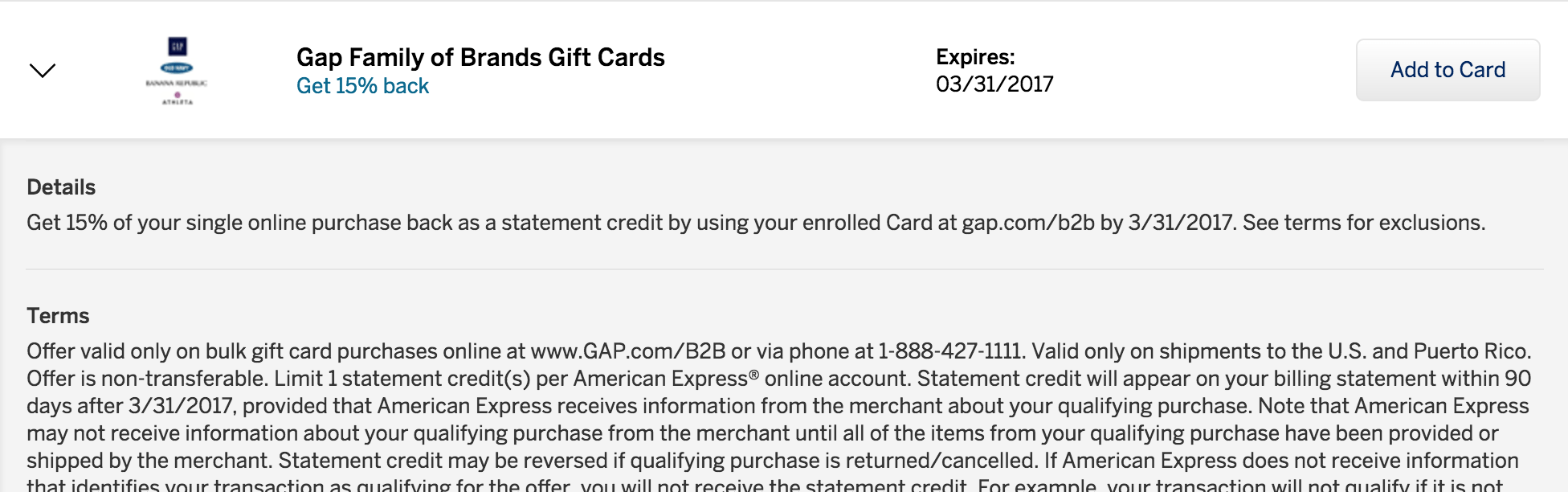This screenshot has width=1568, height=492.
Task: Add the Gap offer to Card
Action: [x=1448, y=70]
